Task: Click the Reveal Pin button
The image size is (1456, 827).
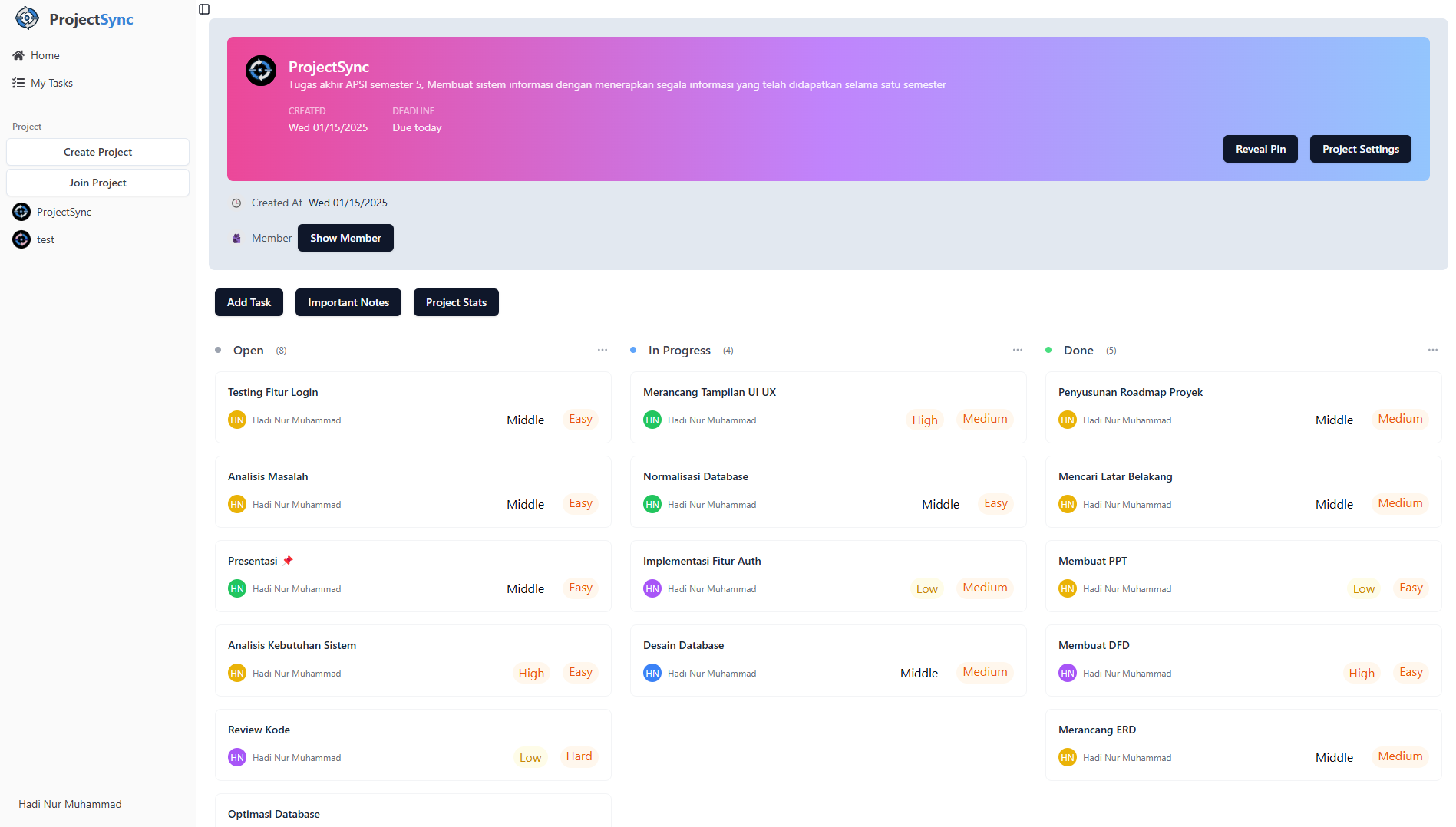Action: [x=1260, y=149]
